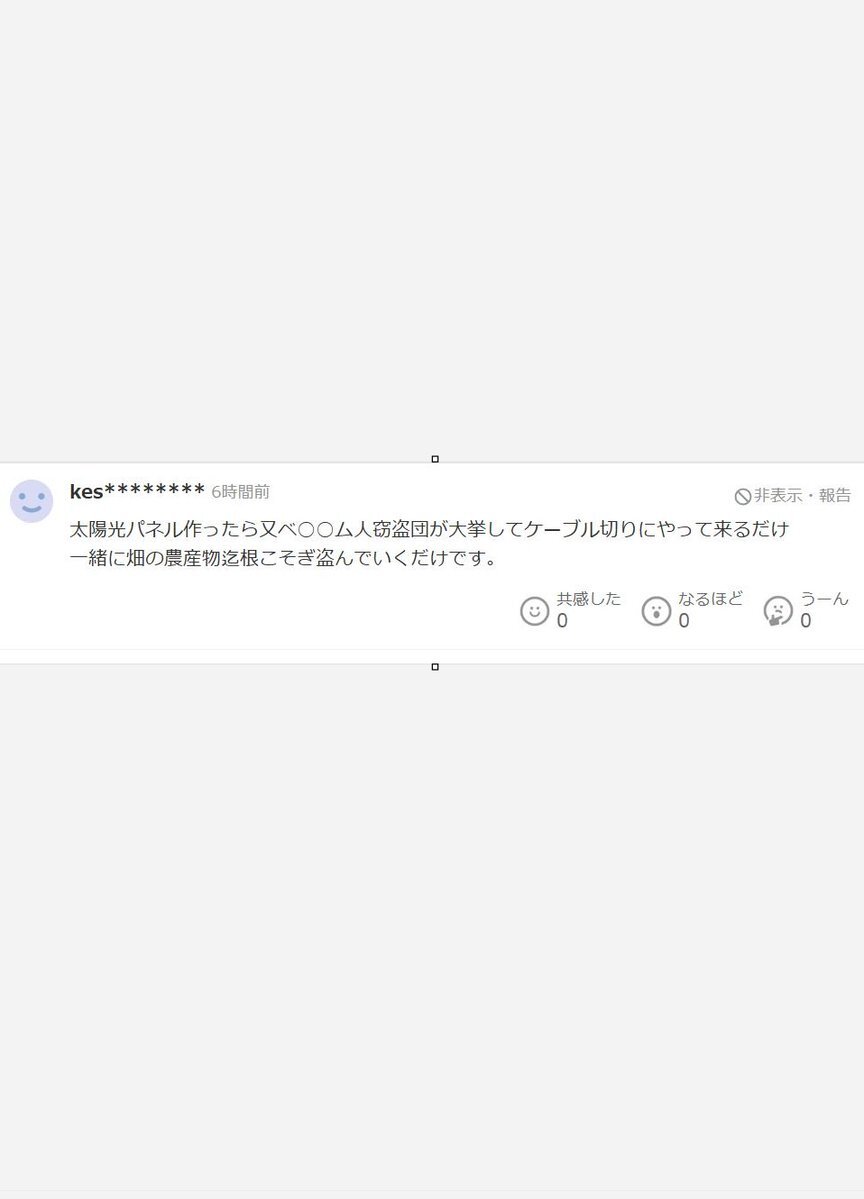Screen dimensions: 864x1199
Task: Click the empty gray area above the comment card
Action: [x=432, y=229]
